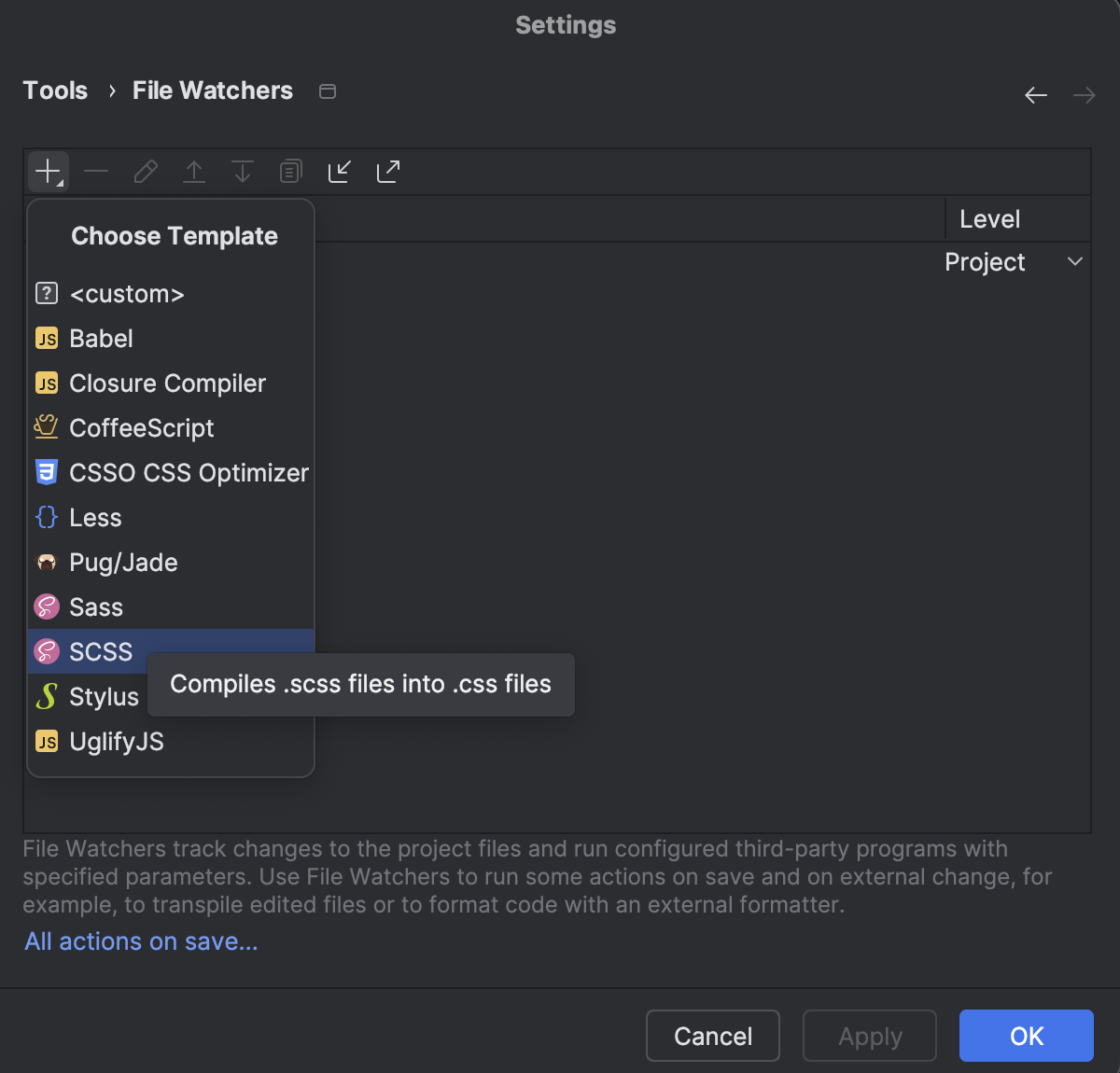Screen dimensions: 1120x1073
Task: Select the custom watcher template
Action: tap(127, 293)
